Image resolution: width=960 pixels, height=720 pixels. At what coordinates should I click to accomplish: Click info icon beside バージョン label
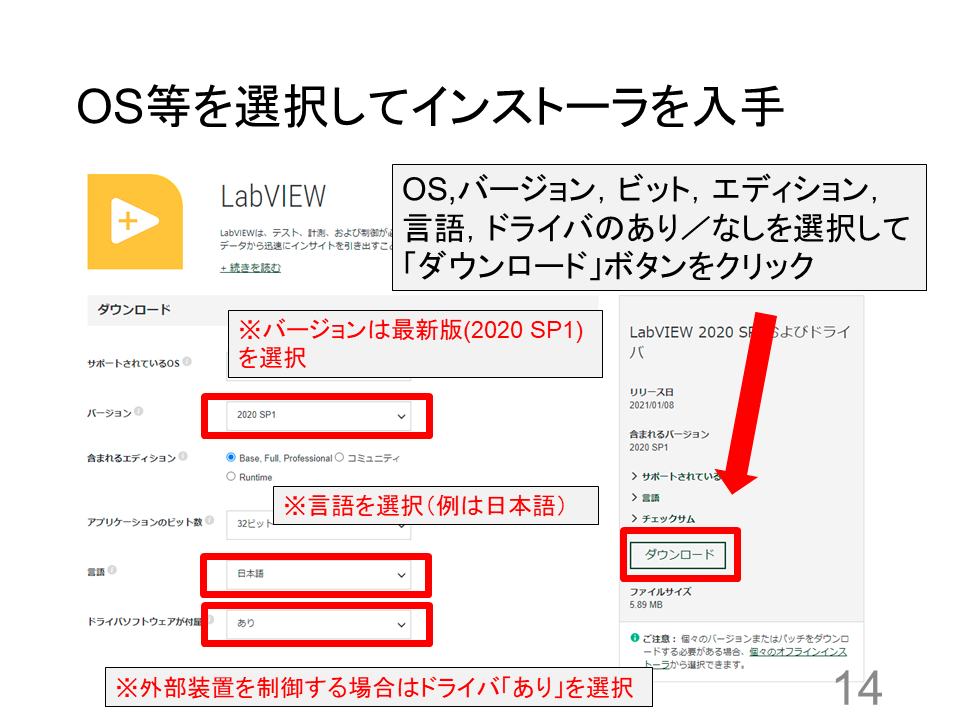click(139, 411)
